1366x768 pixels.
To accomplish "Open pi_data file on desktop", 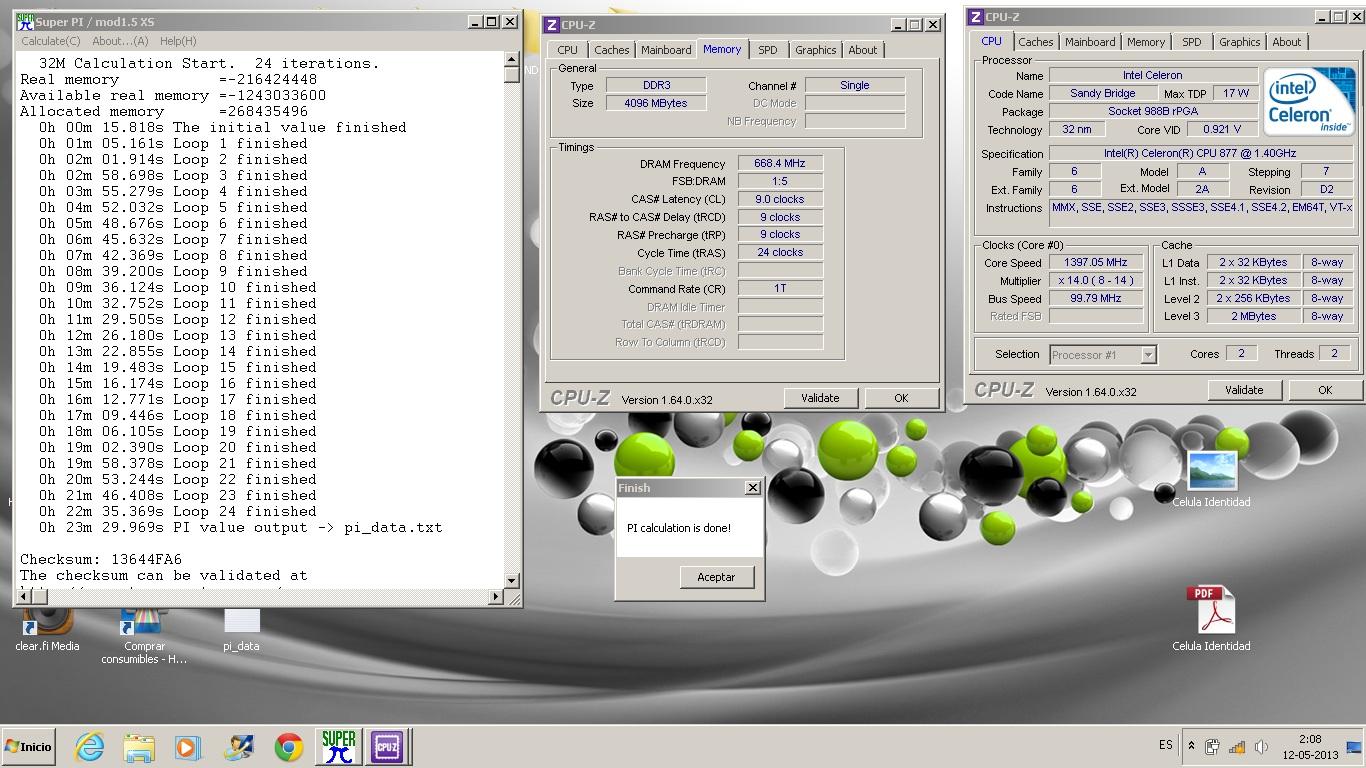I will (x=241, y=630).
